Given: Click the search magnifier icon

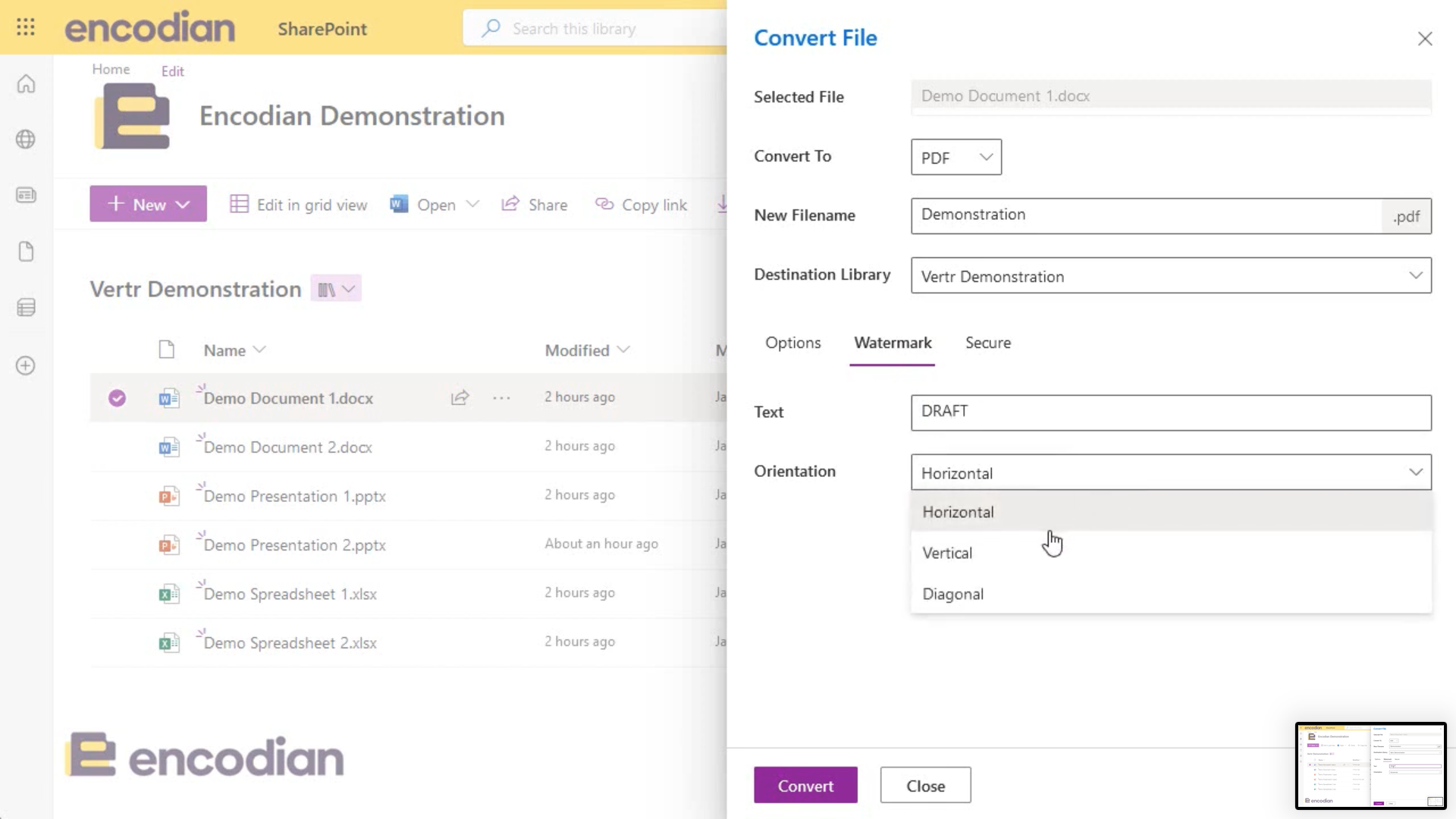Looking at the screenshot, I should pyautogui.click(x=491, y=28).
